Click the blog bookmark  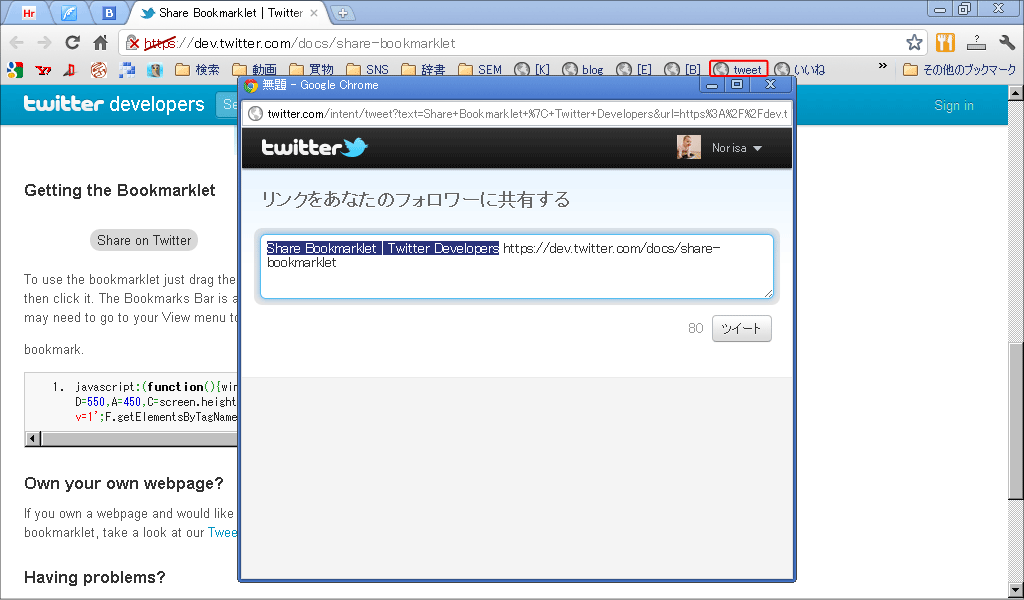[x=583, y=69]
